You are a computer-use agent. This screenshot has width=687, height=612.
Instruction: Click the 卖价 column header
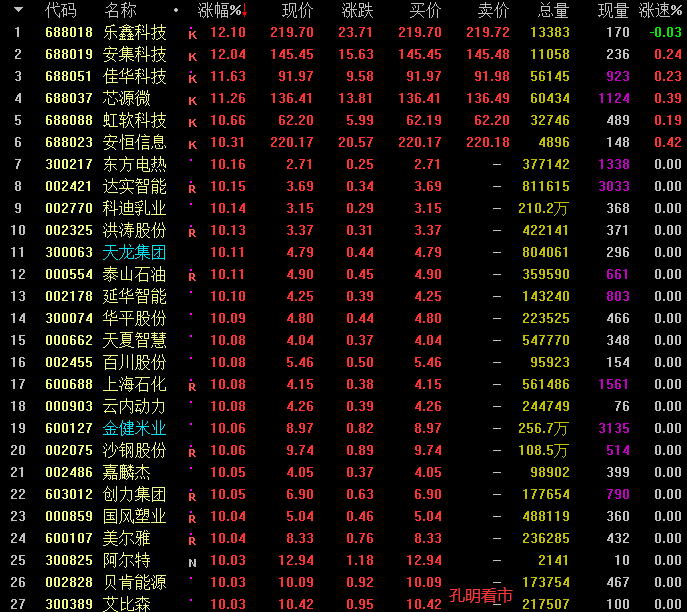493,10
